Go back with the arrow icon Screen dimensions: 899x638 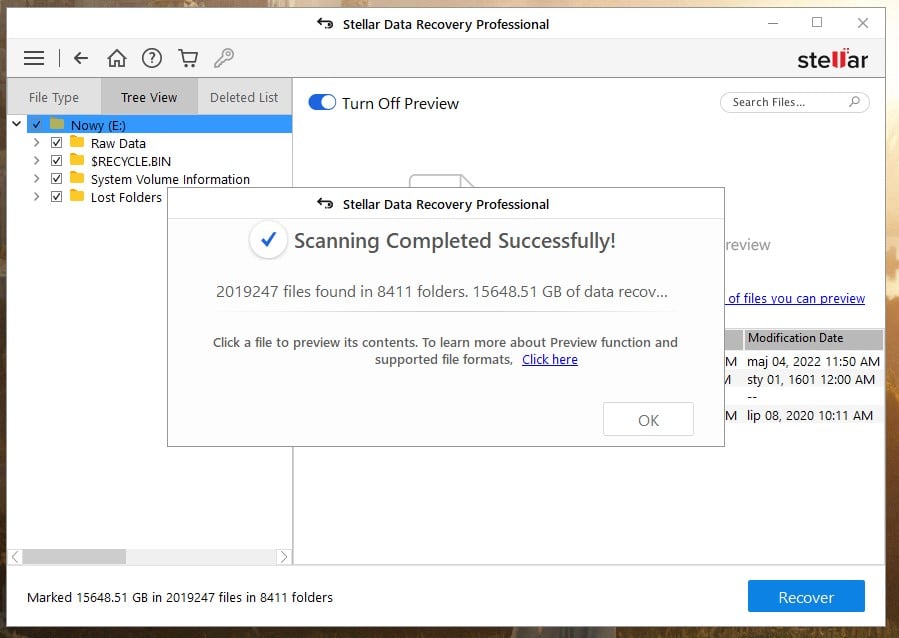point(81,58)
